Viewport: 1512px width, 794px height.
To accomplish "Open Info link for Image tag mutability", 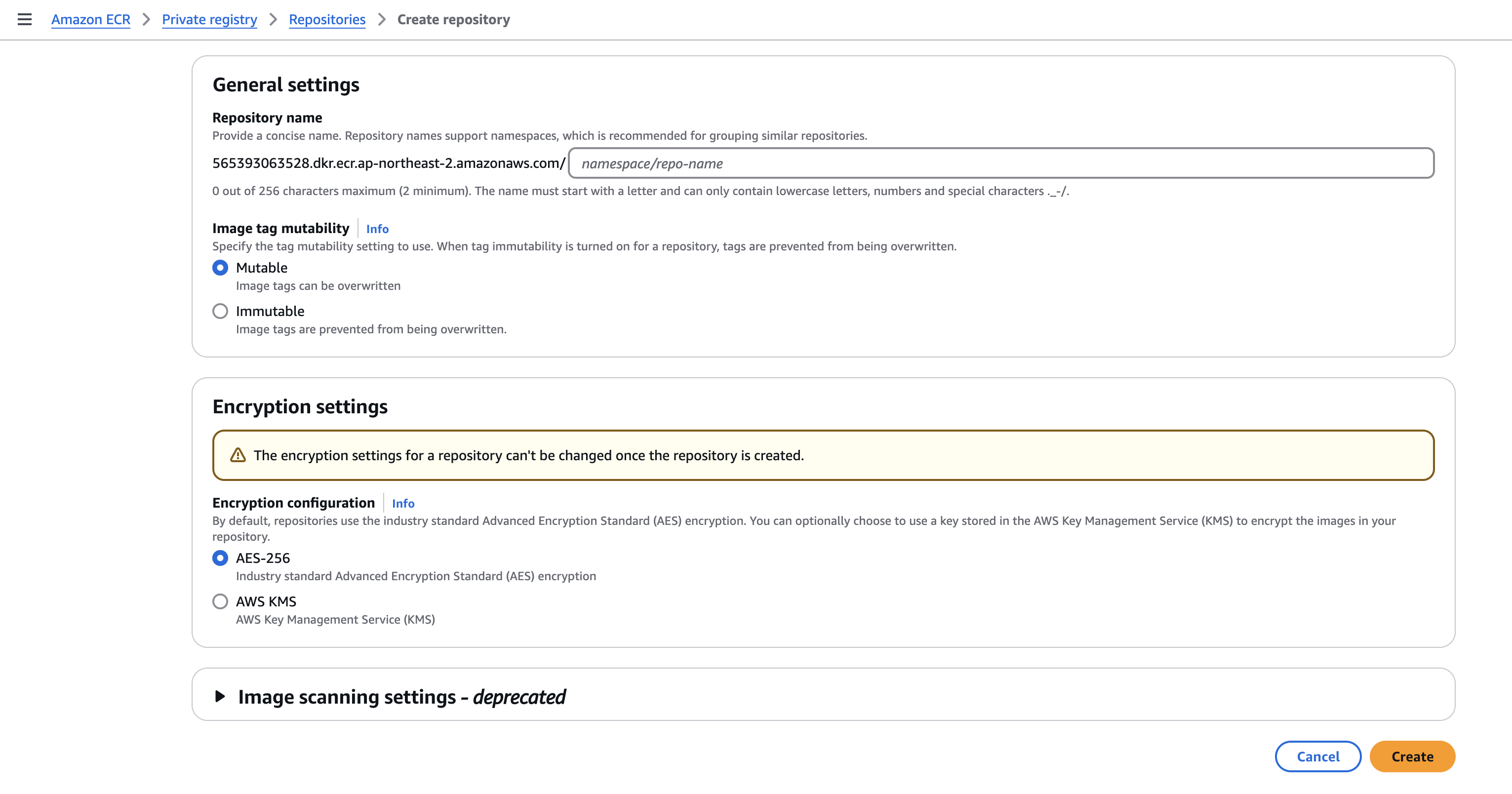I will 376,229.
